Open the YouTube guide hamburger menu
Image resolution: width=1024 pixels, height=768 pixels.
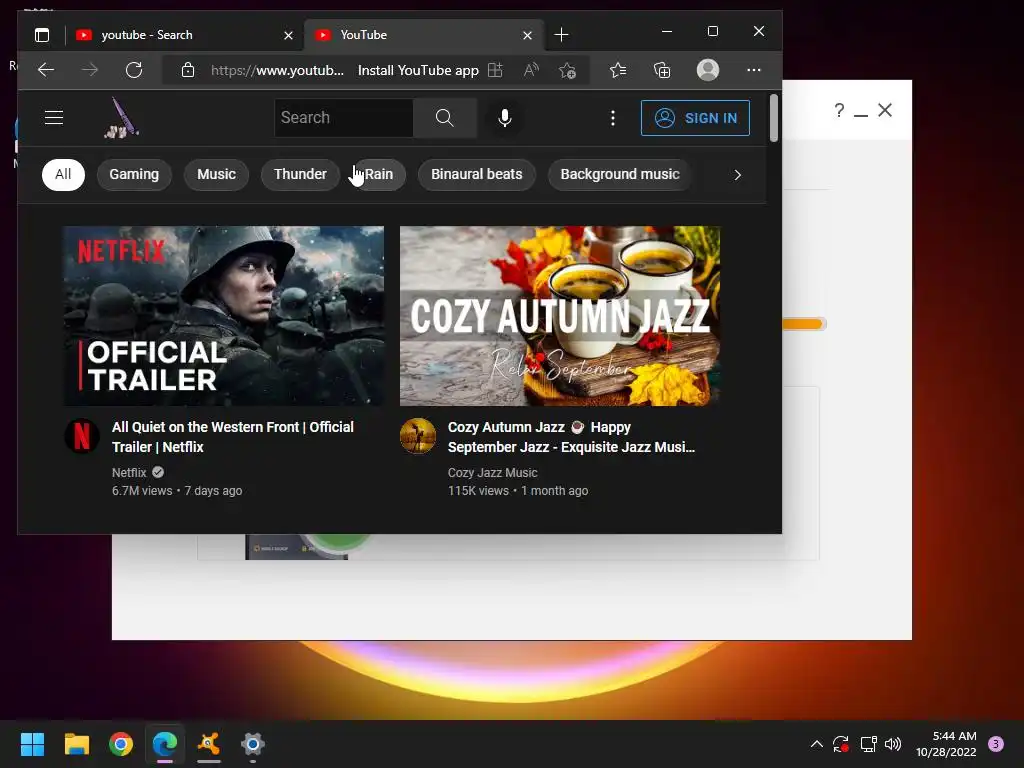(54, 118)
